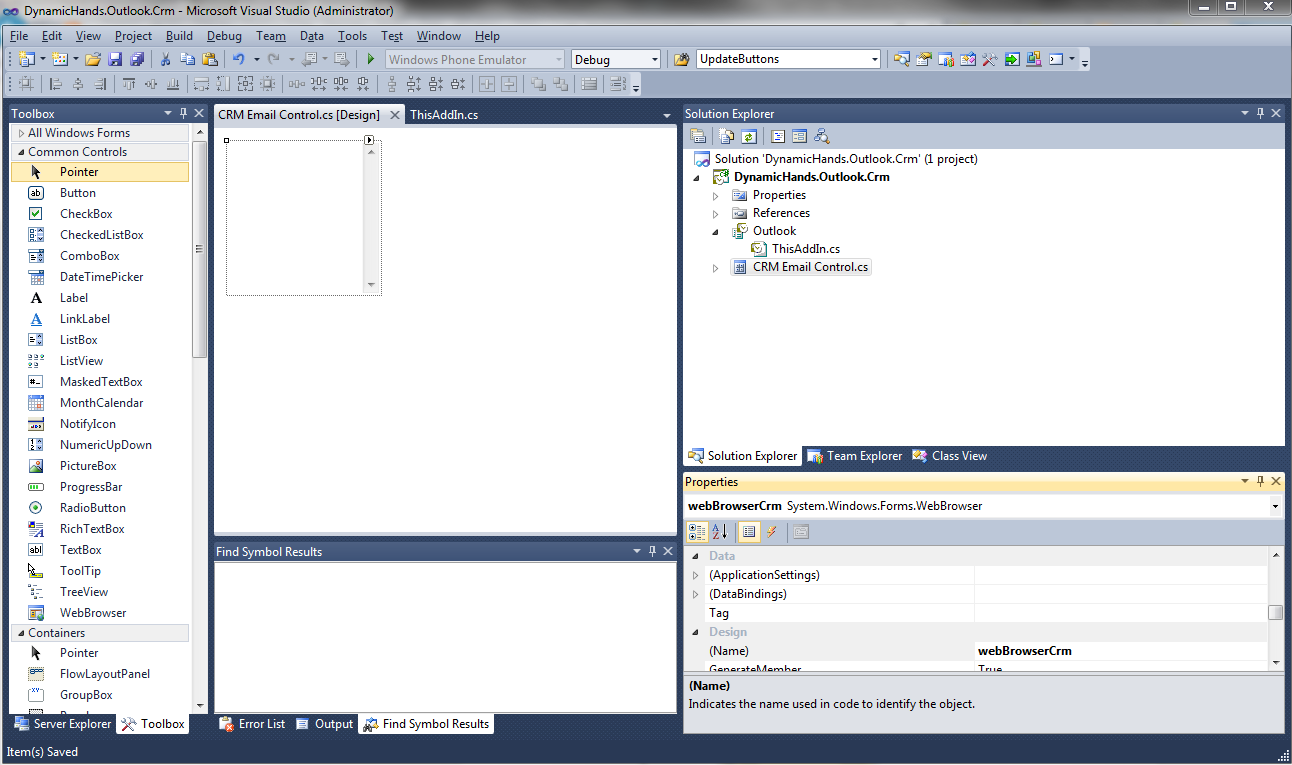Open View Class Diagram from Solution Explorer toolbar
The height and width of the screenshot is (765, 1292).
pyautogui.click(x=822, y=135)
